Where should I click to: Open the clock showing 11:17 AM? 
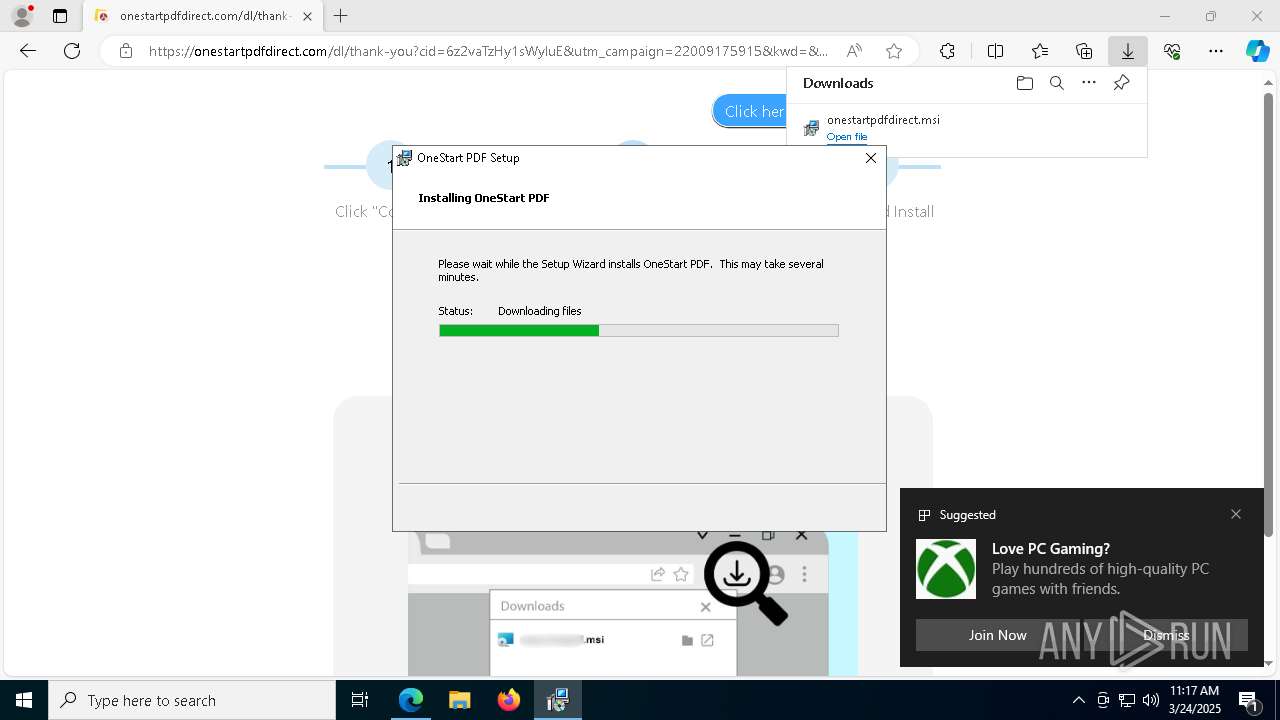tap(1194, 700)
